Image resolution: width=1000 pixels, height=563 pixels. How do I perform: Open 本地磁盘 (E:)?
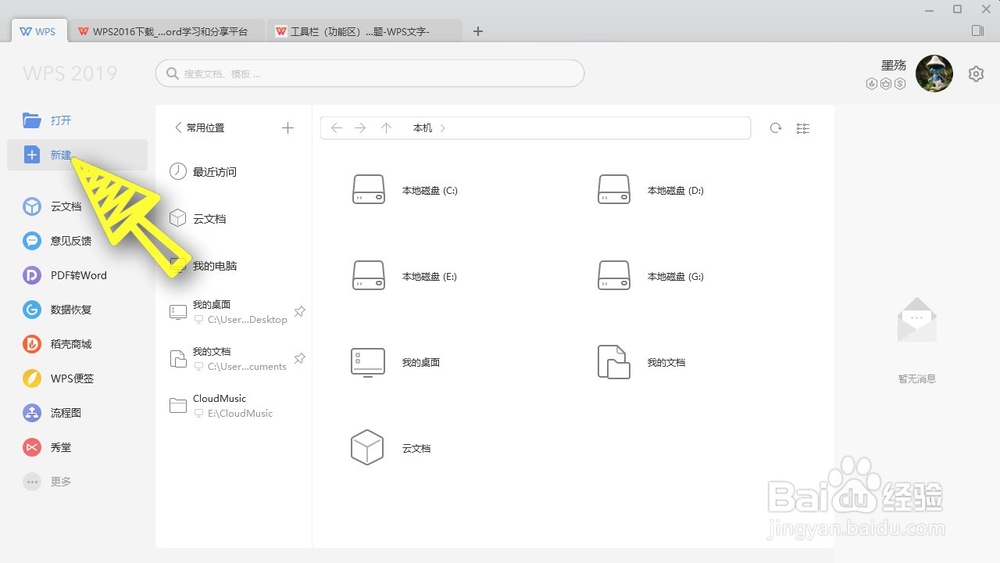(405, 276)
